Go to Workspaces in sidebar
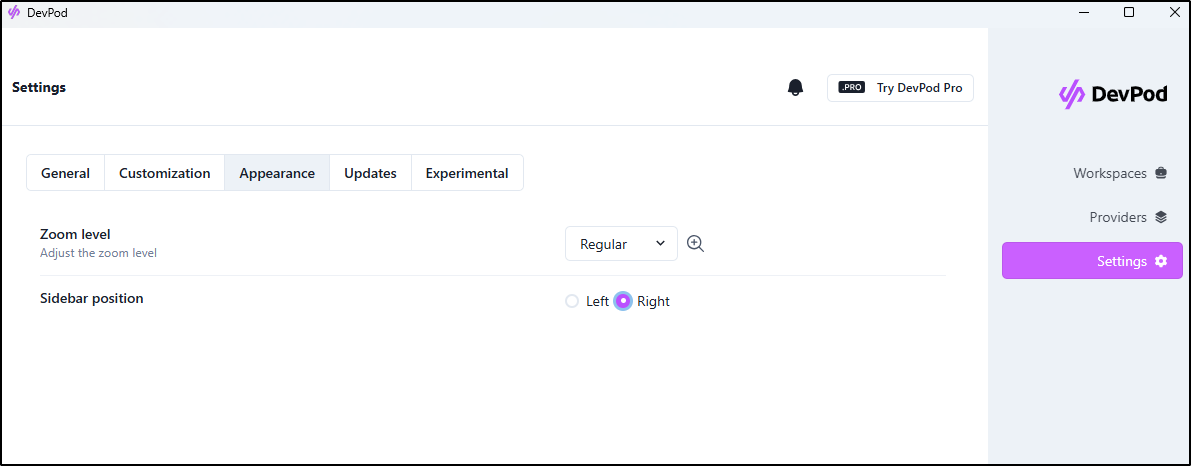This screenshot has width=1191, height=466. click(x=1109, y=173)
